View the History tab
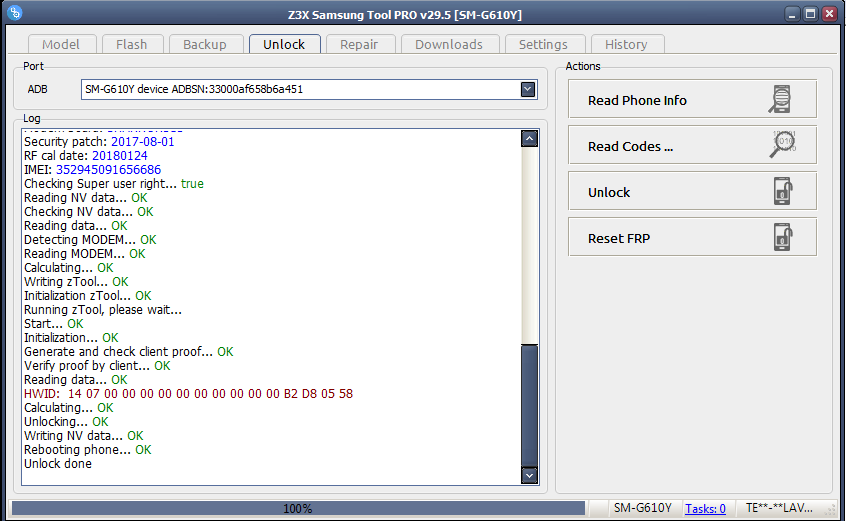This screenshot has width=846, height=521. 626,44
